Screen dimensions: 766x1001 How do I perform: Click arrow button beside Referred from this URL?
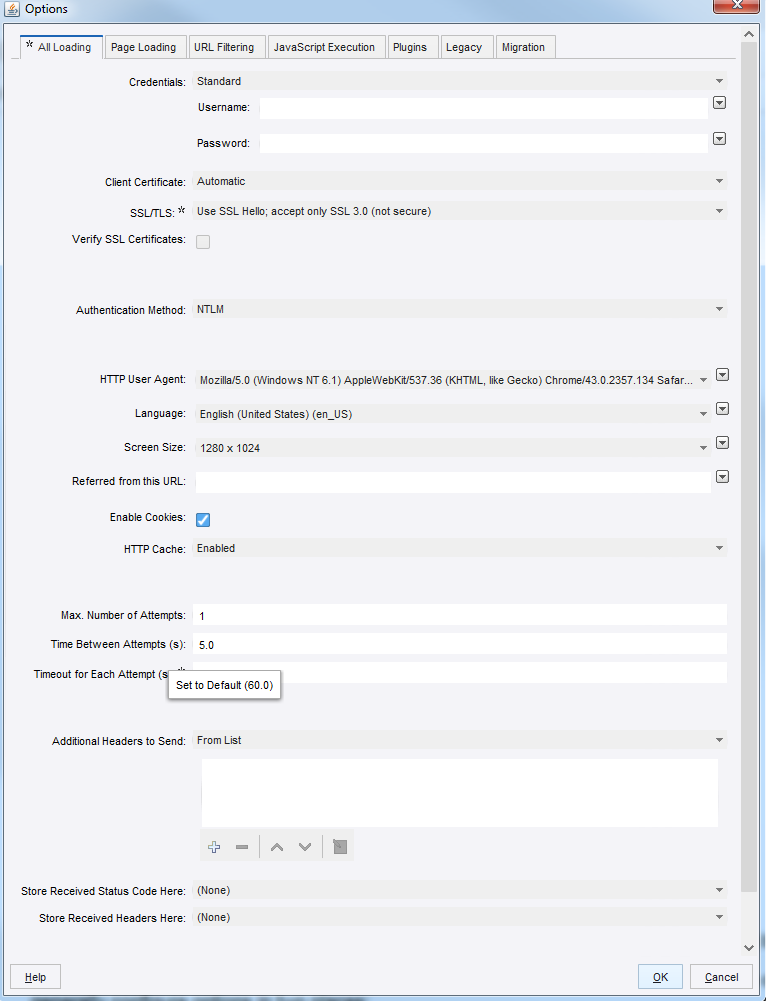pyautogui.click(x=722, y=477)
